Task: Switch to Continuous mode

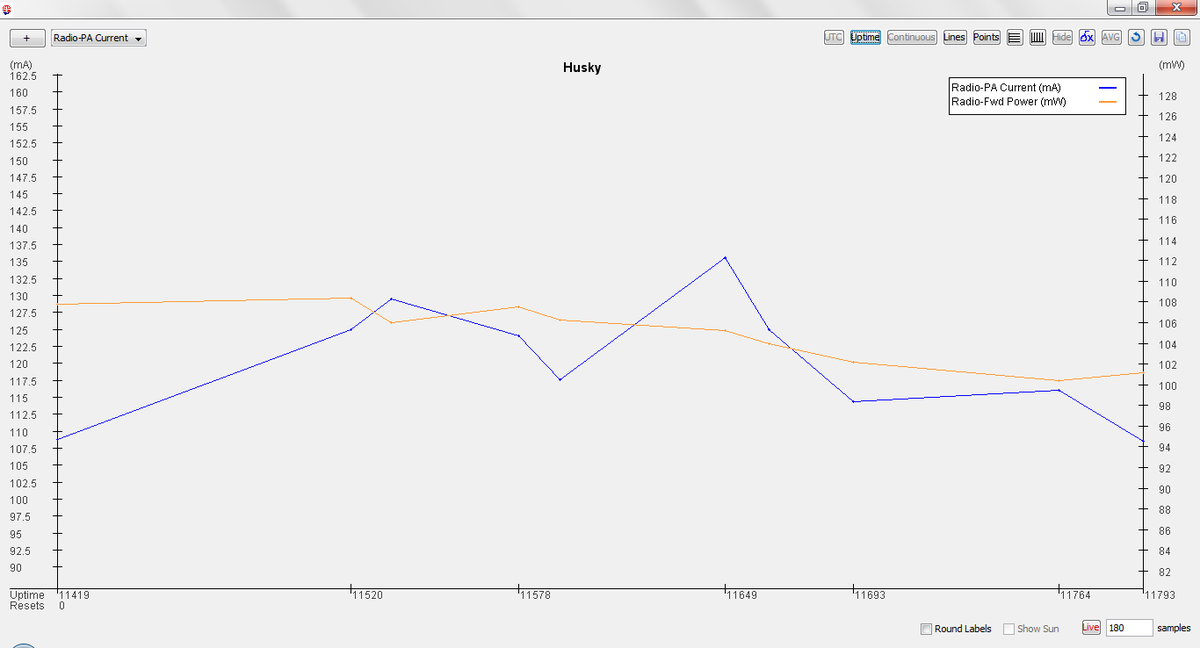Action: point(910,37)
